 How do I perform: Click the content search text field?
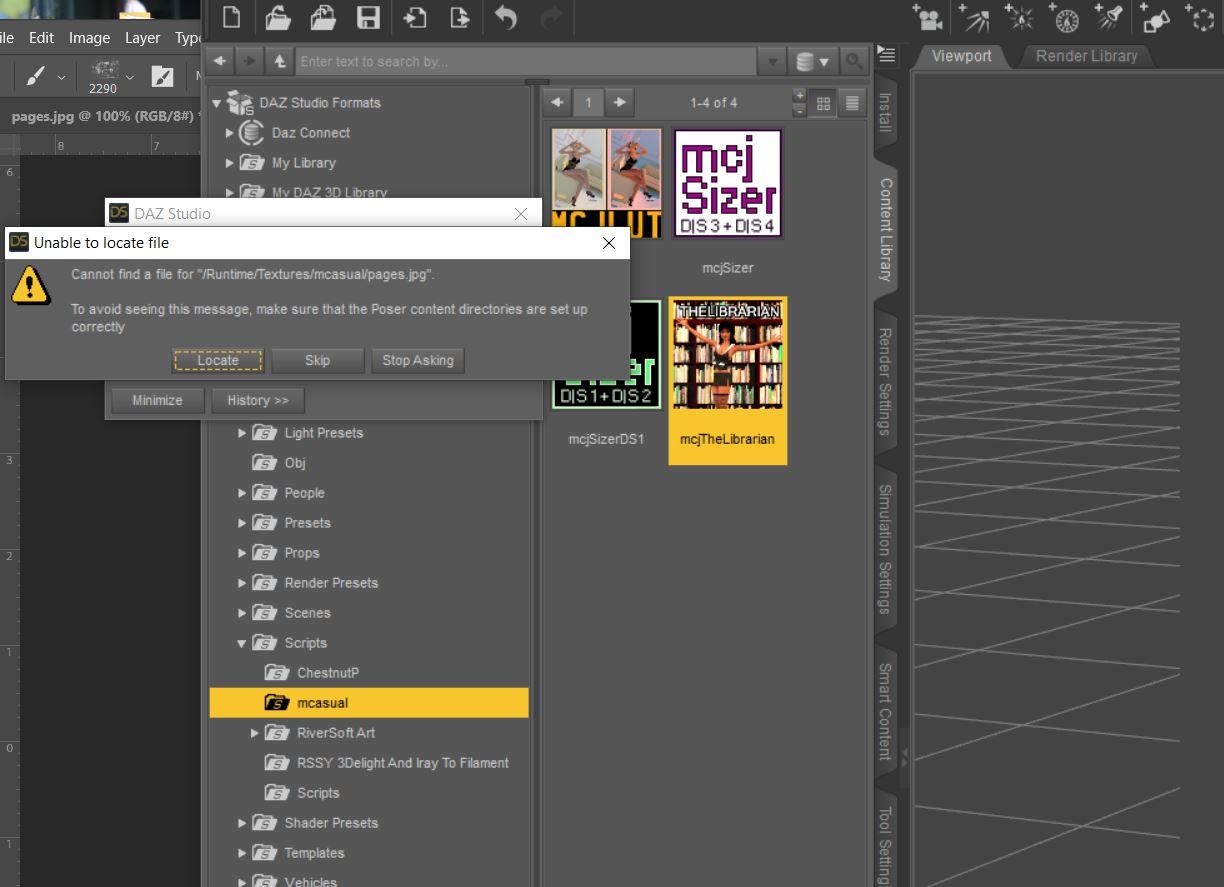tap(526, 61)
